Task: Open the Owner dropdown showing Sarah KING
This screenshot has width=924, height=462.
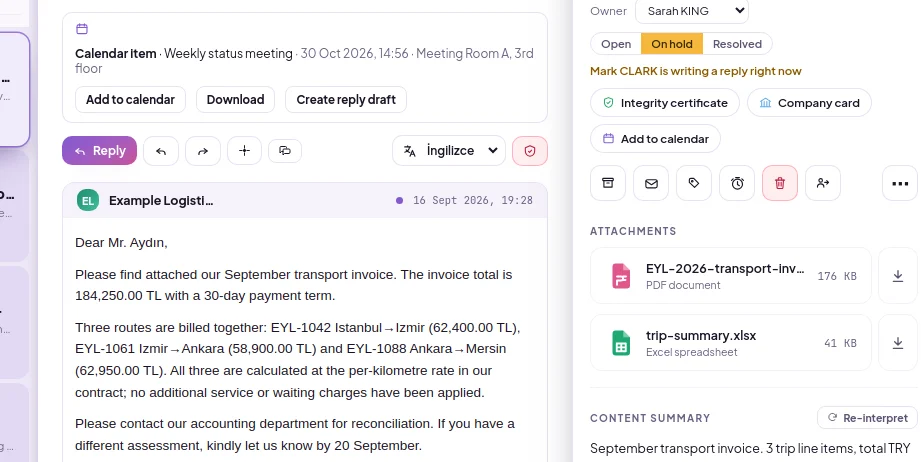Action: coord(692,11)
